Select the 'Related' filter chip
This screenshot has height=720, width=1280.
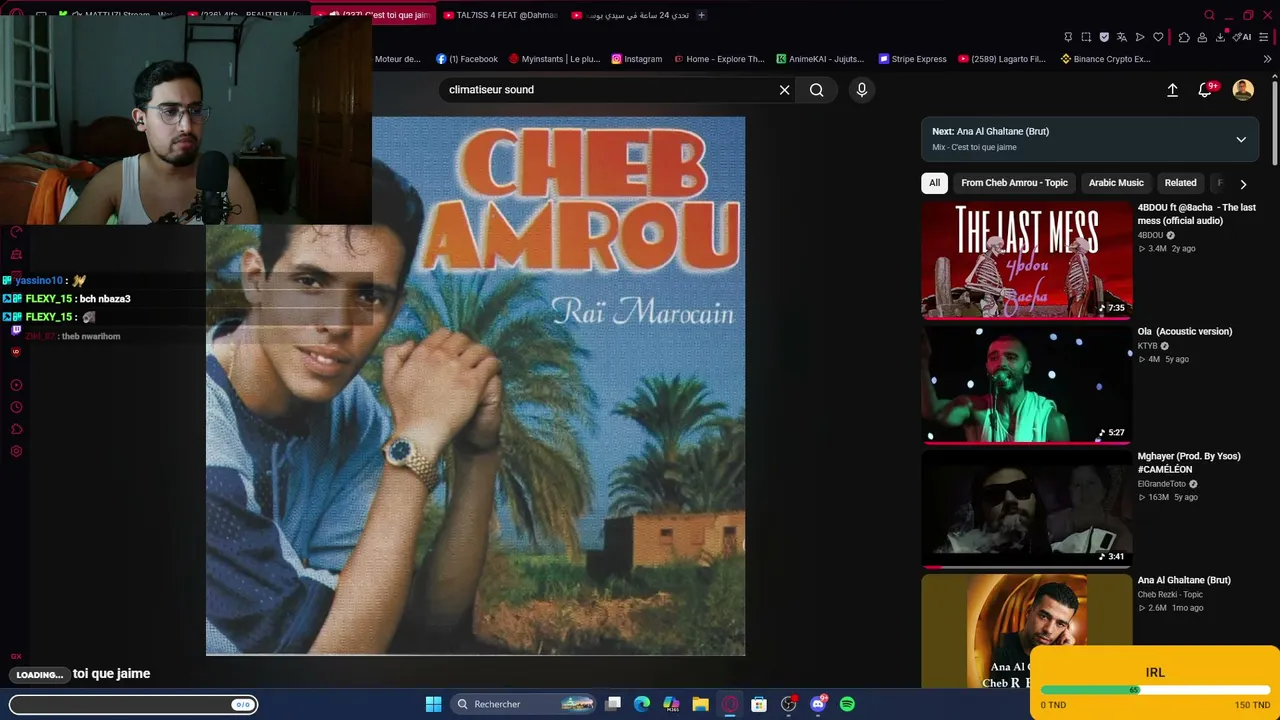(1180, 183)
